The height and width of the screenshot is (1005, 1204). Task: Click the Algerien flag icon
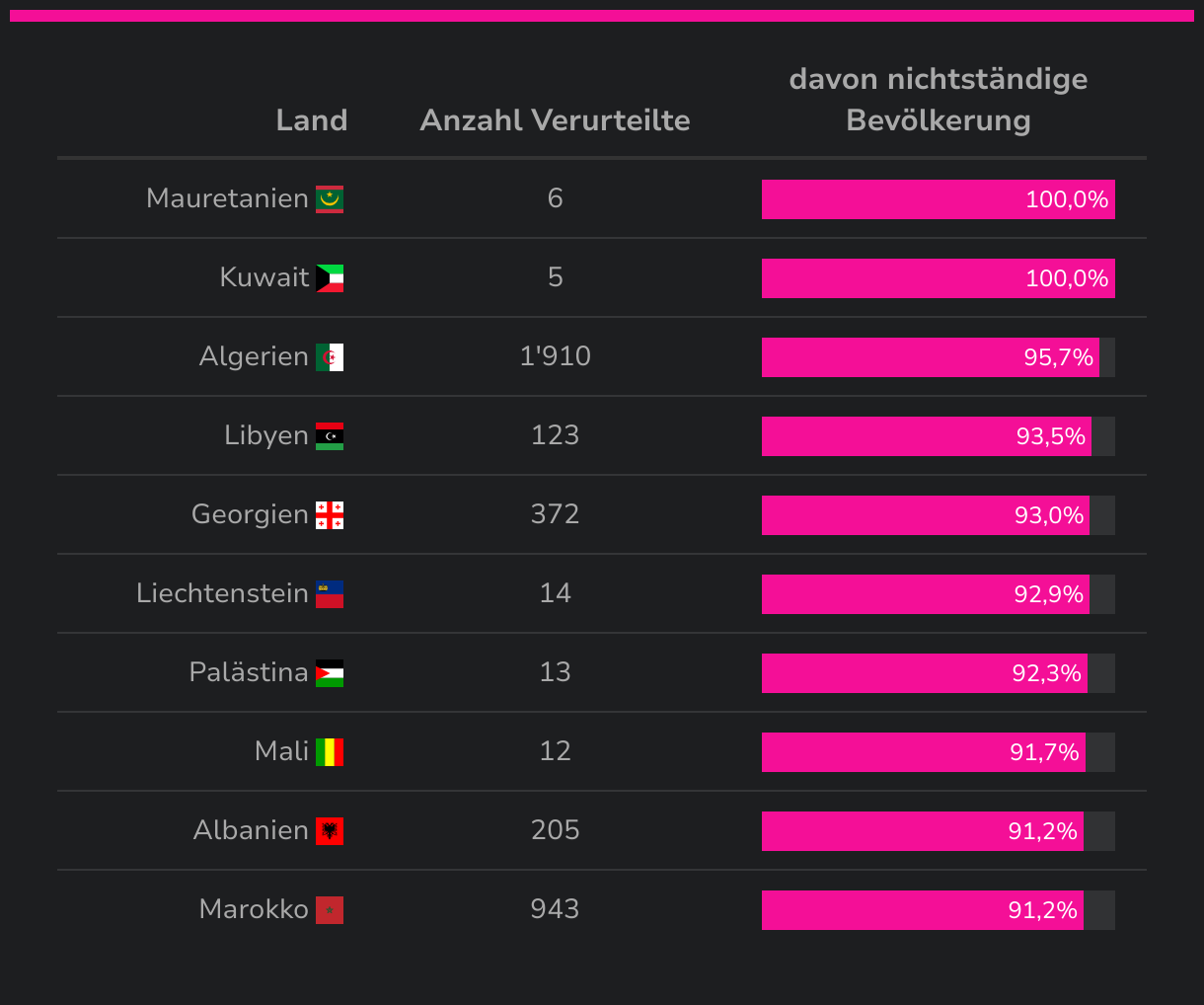(x=330, y=357)
